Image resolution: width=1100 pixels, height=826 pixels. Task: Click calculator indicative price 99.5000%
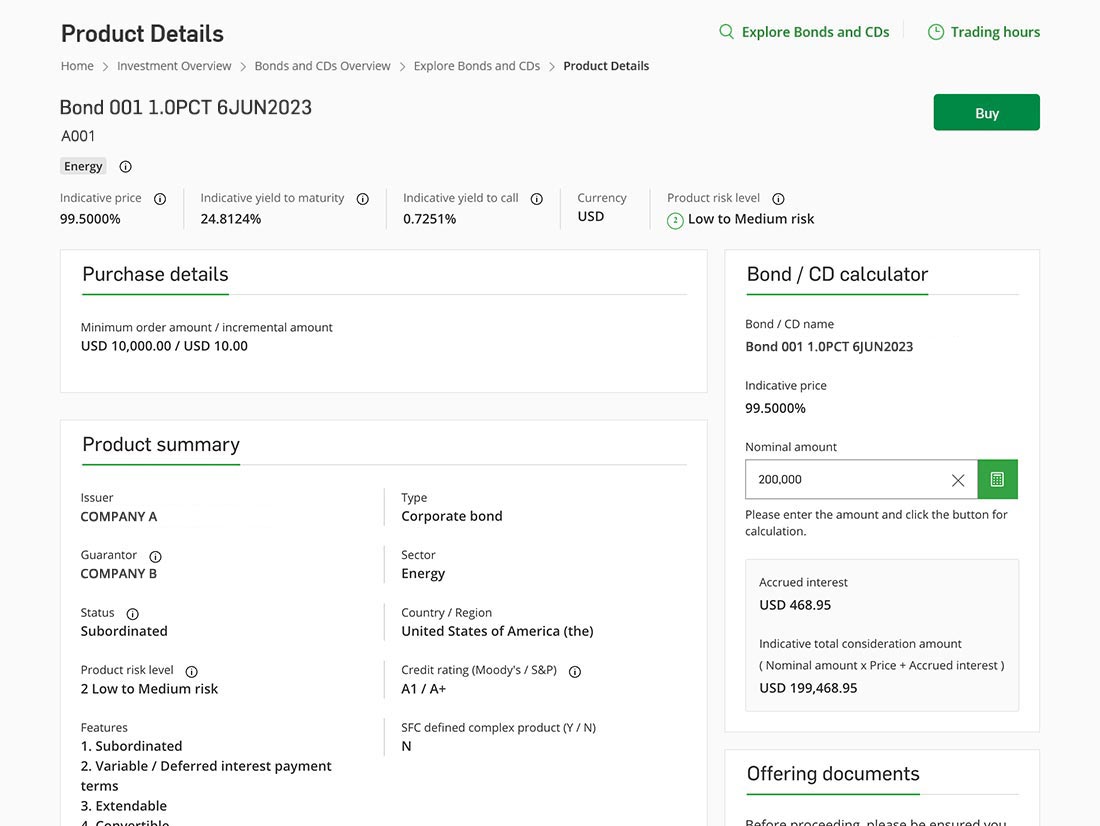[x=775, y=408]
